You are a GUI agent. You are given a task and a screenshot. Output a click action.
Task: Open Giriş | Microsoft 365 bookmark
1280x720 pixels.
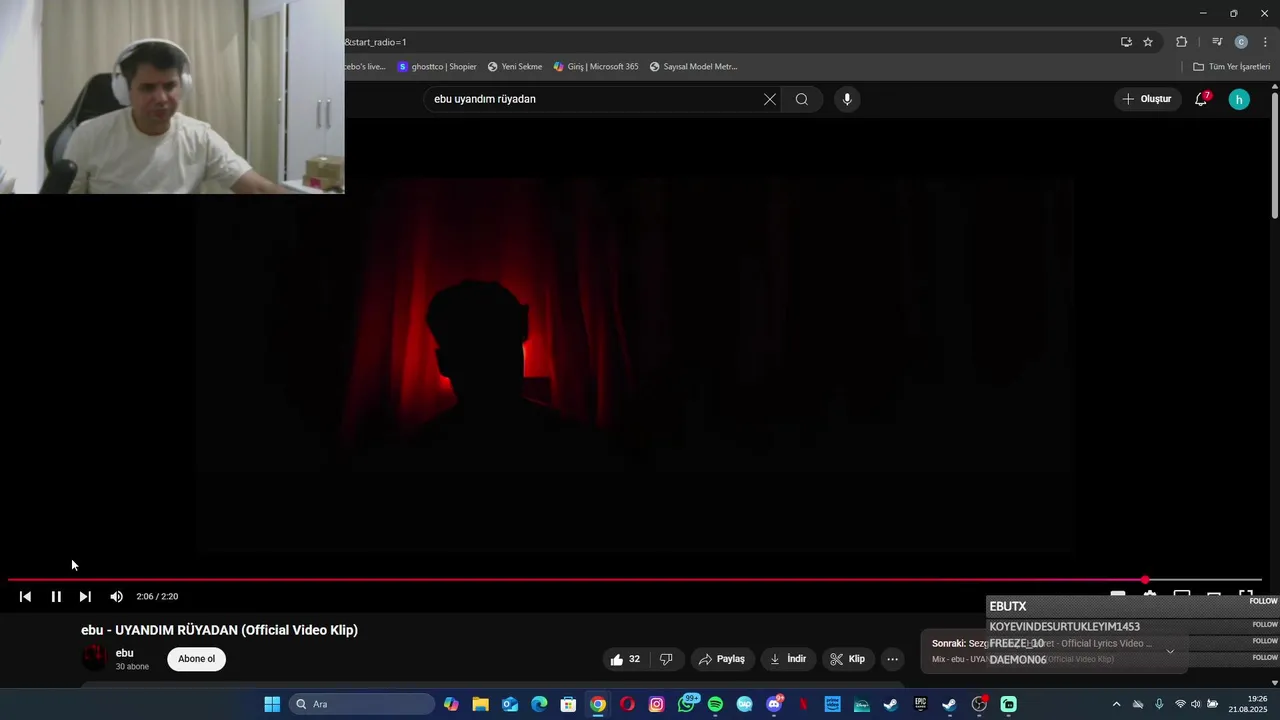coord(596,67)
